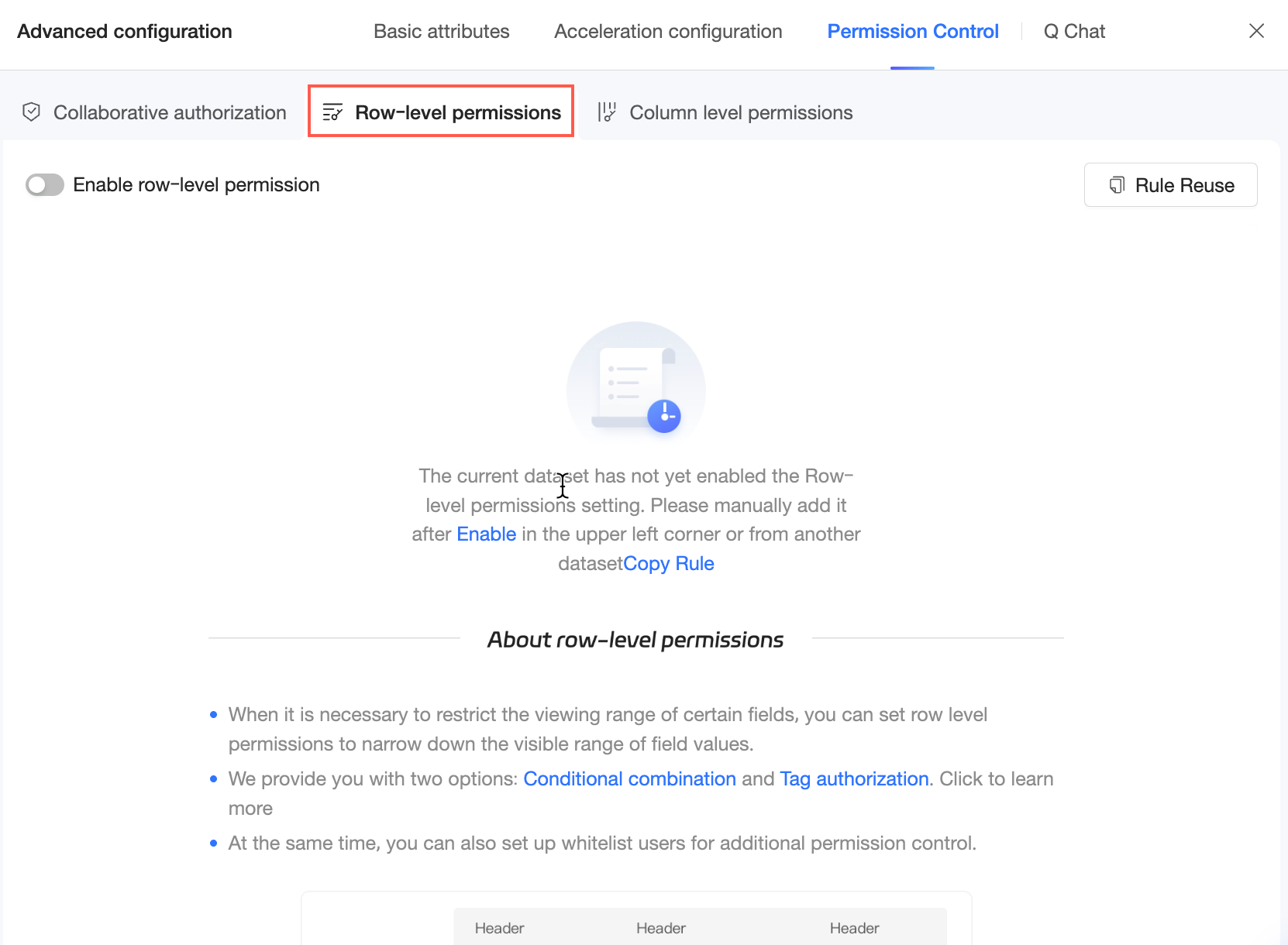
Task: Click the Column level permissions icon
Action: click(607, 112)
